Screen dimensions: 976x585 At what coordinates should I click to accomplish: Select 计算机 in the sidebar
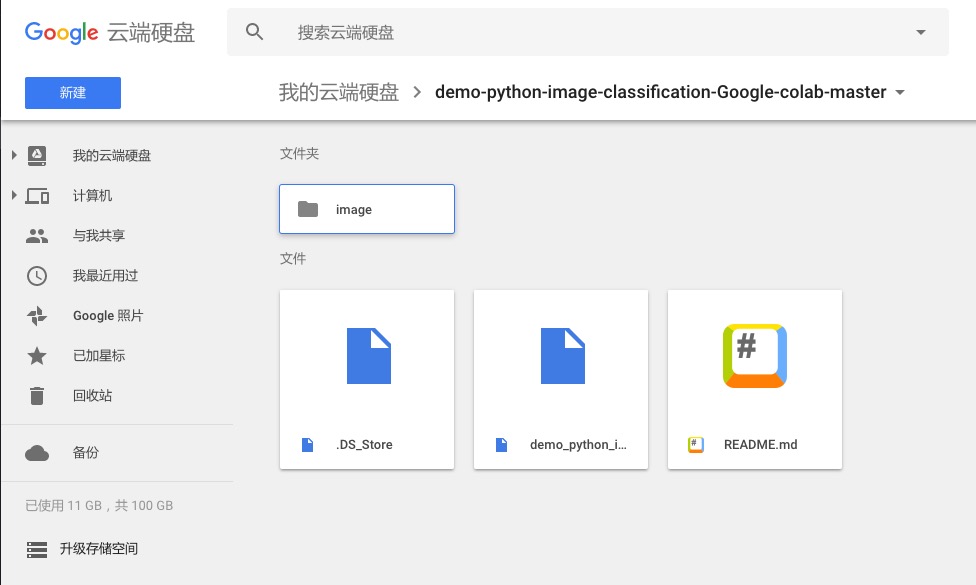tap(92, 196)
